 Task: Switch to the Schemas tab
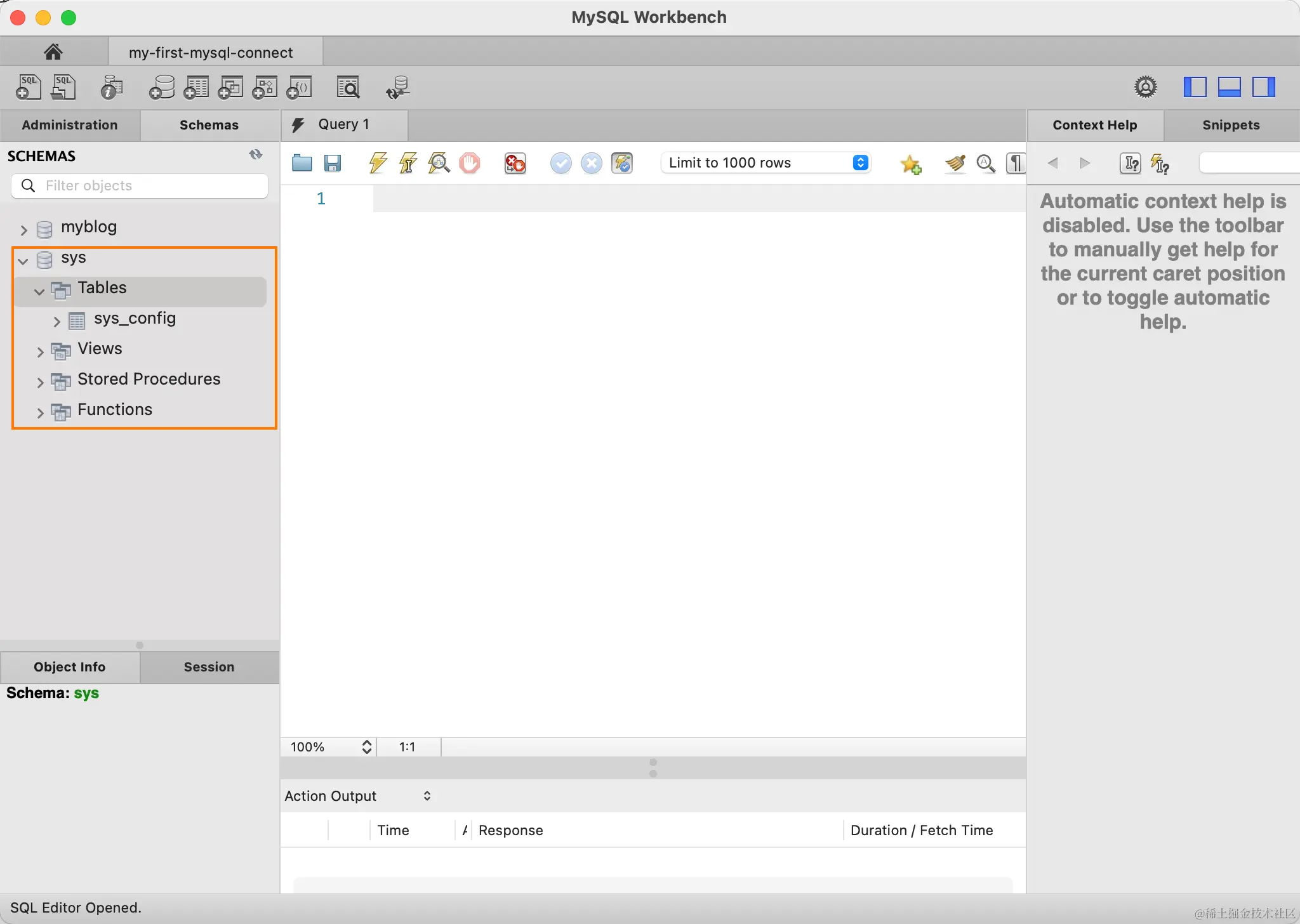pyautogui.click(x=209, y=125)
